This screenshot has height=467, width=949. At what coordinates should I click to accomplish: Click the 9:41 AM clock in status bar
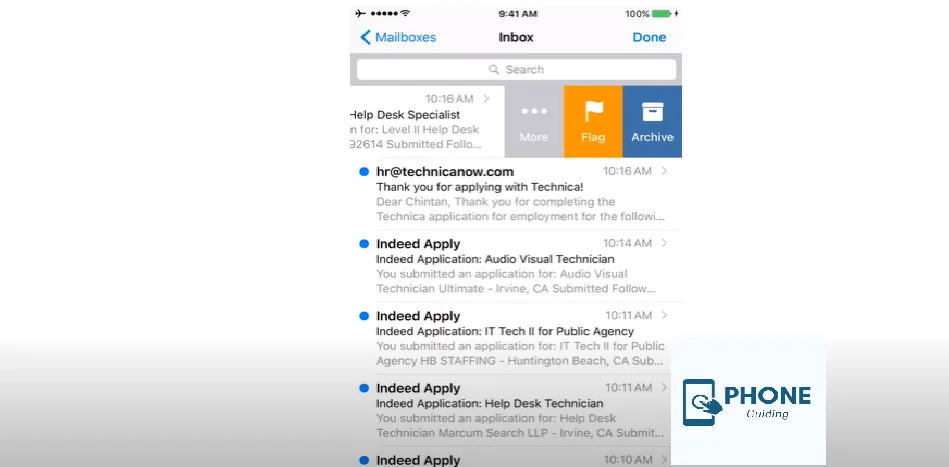pos(518,13)
